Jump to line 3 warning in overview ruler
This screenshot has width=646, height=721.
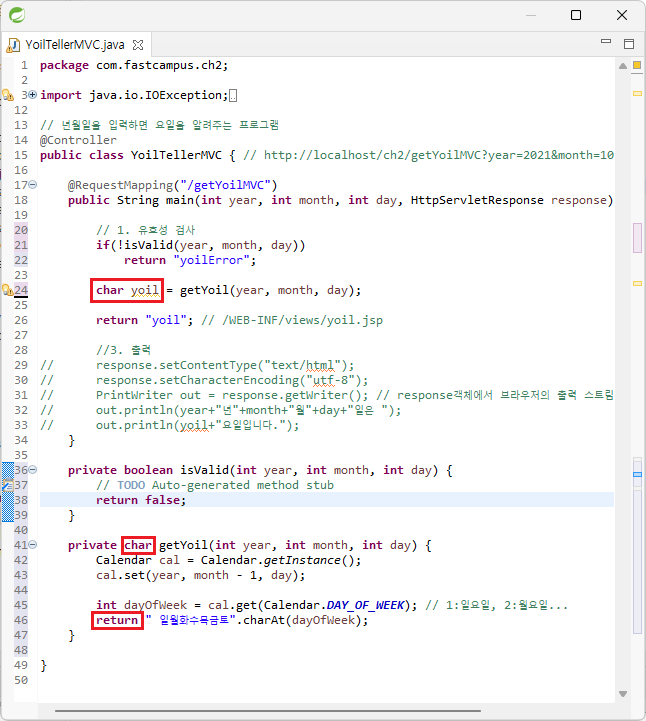coord(637,93)
